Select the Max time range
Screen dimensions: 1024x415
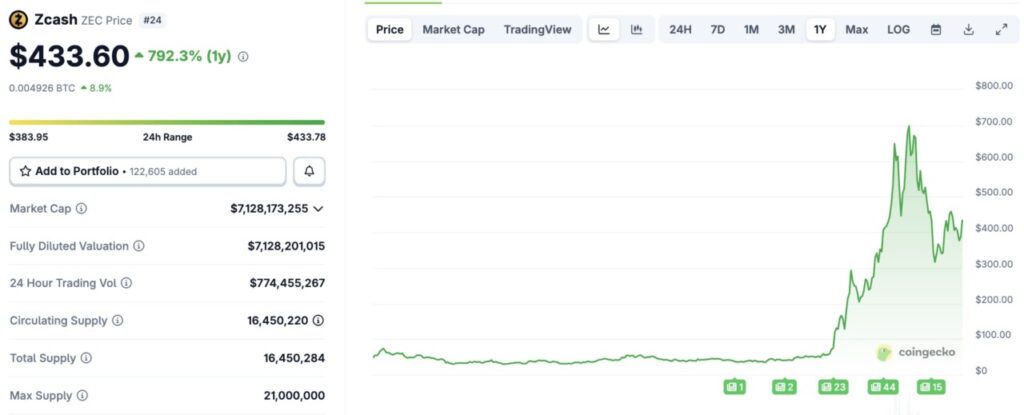pyautogui.click(x=856, y=29)
